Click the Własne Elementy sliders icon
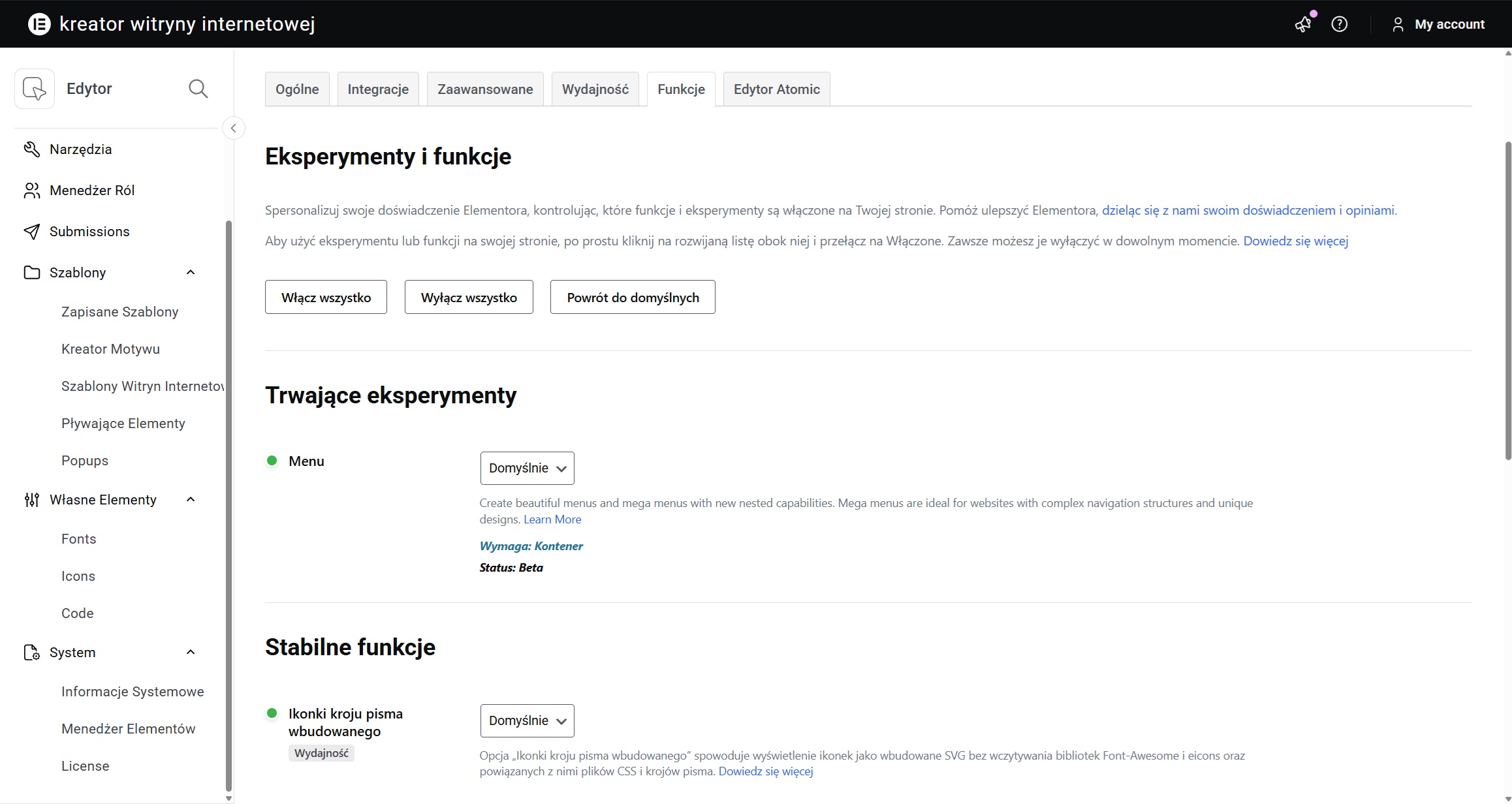Screen dimensions: 1512x804 tap(31, 500)
